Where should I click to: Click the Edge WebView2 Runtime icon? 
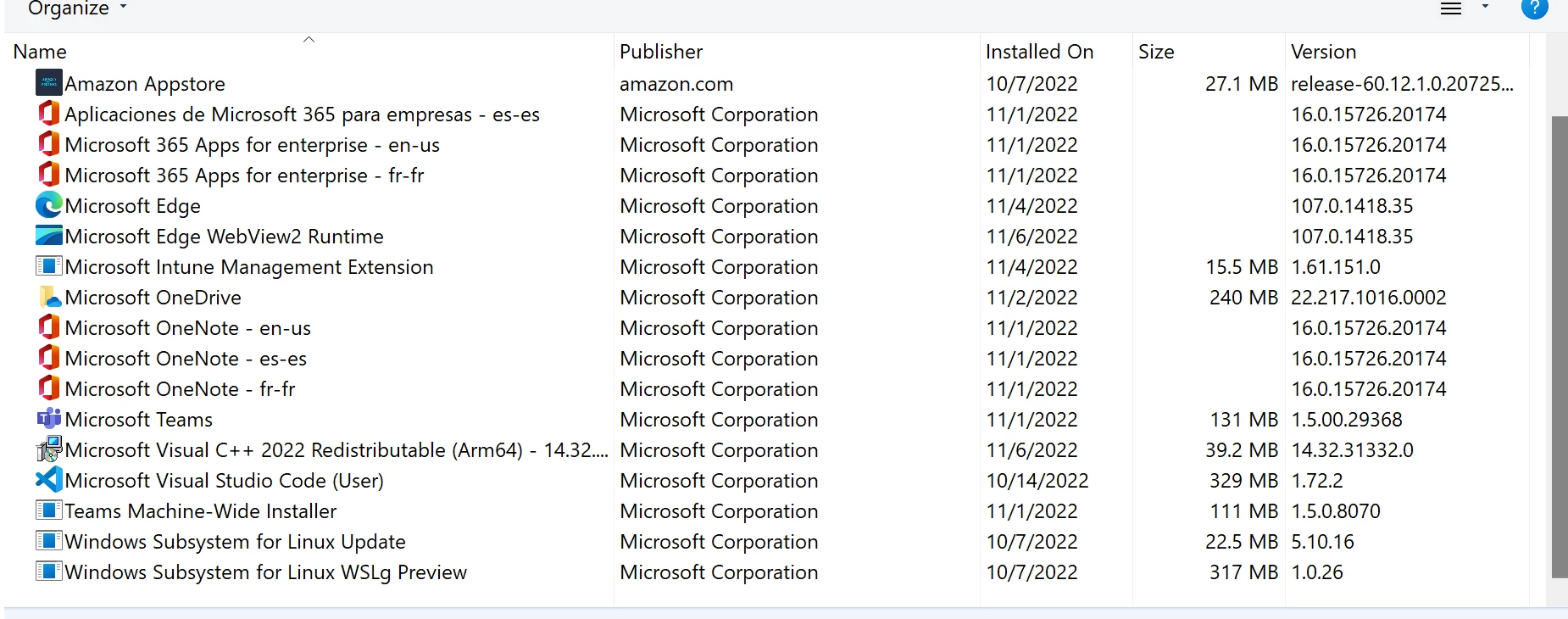49,235
